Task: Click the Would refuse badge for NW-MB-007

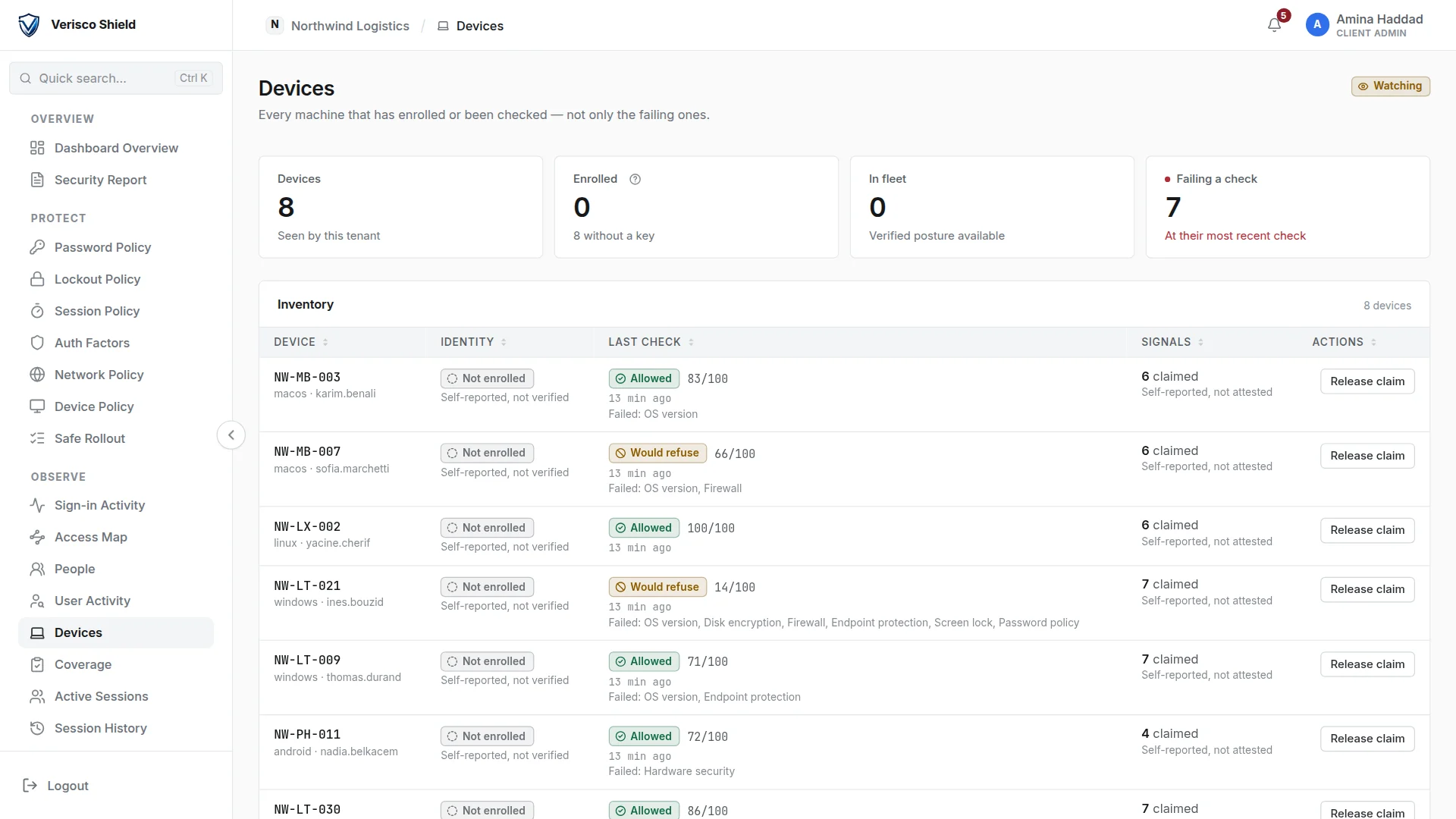Action: [657, 453]
